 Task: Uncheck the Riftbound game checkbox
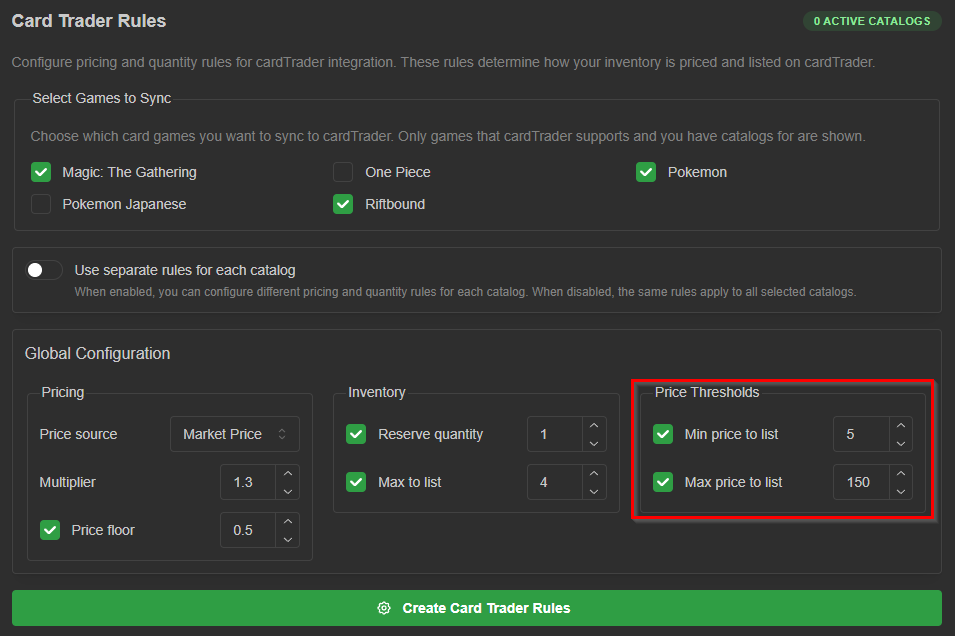(x=343, y=204)
